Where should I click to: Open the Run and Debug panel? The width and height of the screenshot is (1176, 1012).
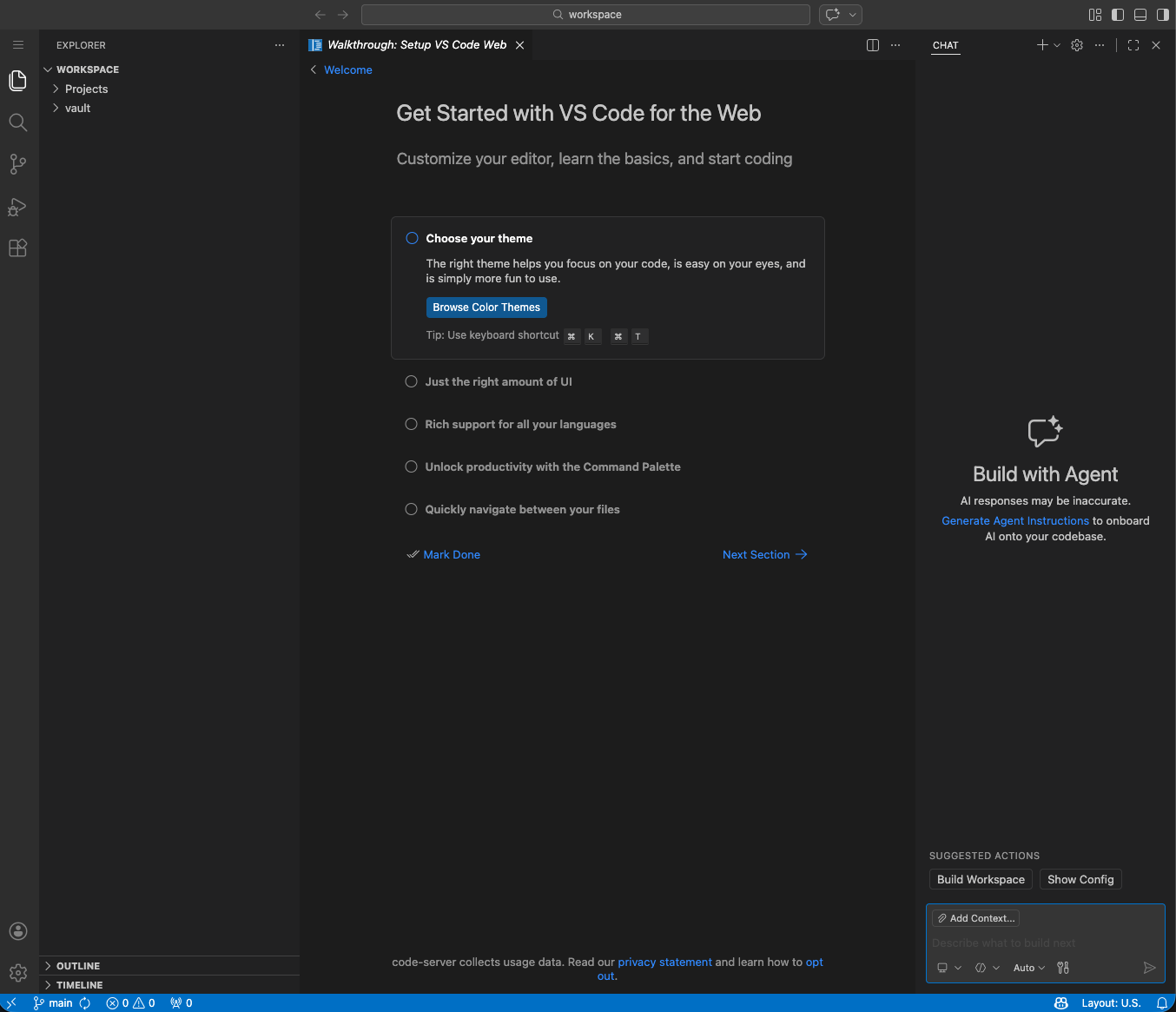(x=17, y=206)
